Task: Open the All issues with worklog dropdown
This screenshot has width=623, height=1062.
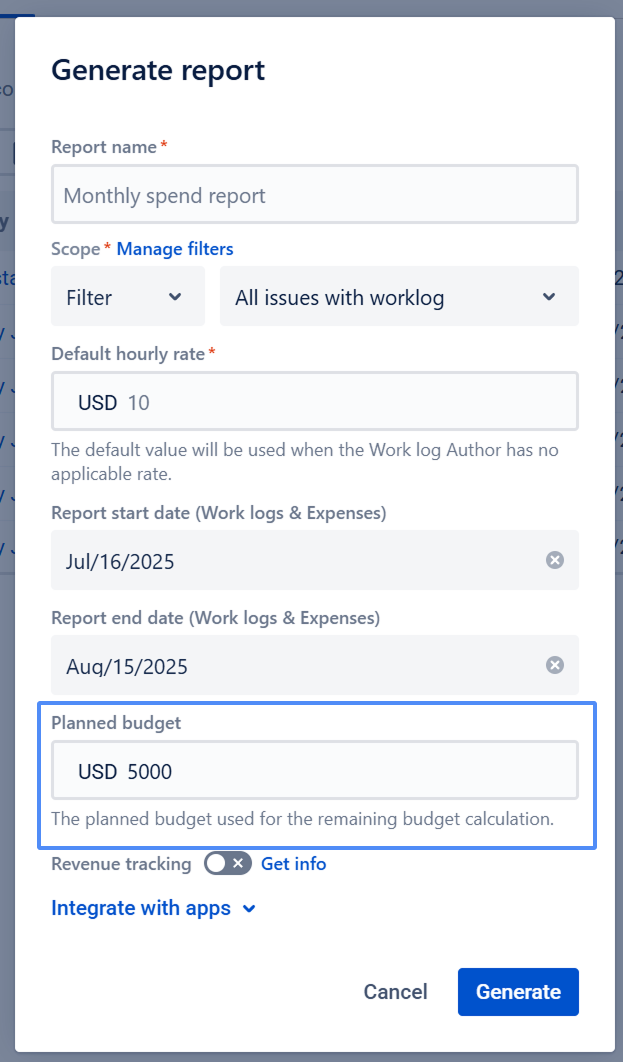Action: 398,297
